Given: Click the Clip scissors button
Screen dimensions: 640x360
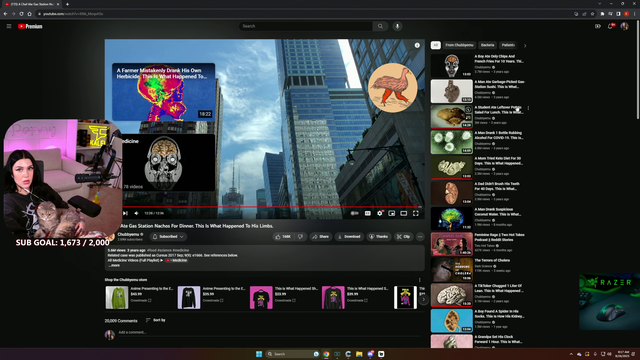Looking at the screenshot, I should point(403,237).
